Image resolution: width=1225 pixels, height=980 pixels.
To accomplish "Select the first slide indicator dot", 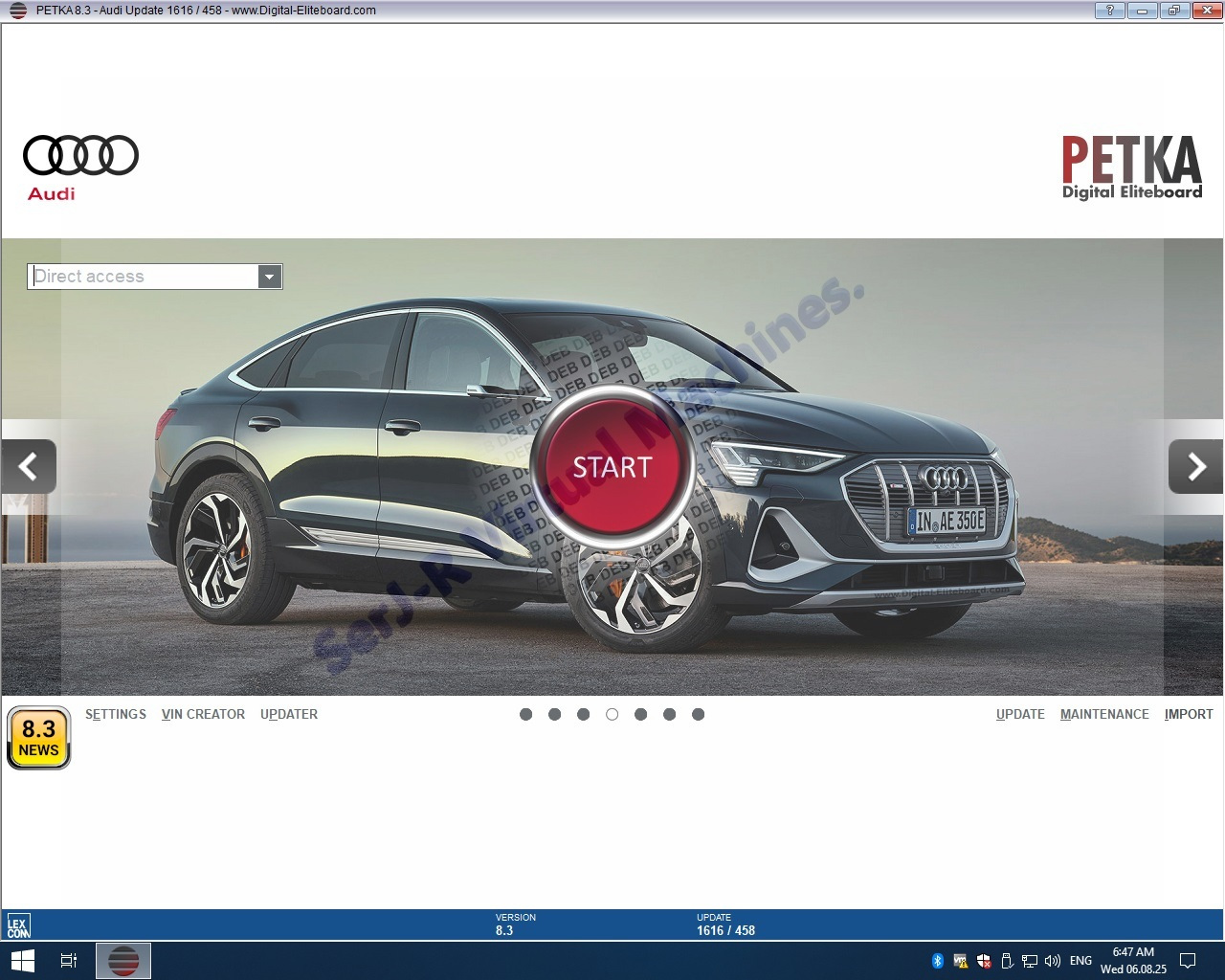I will (525, 715).
